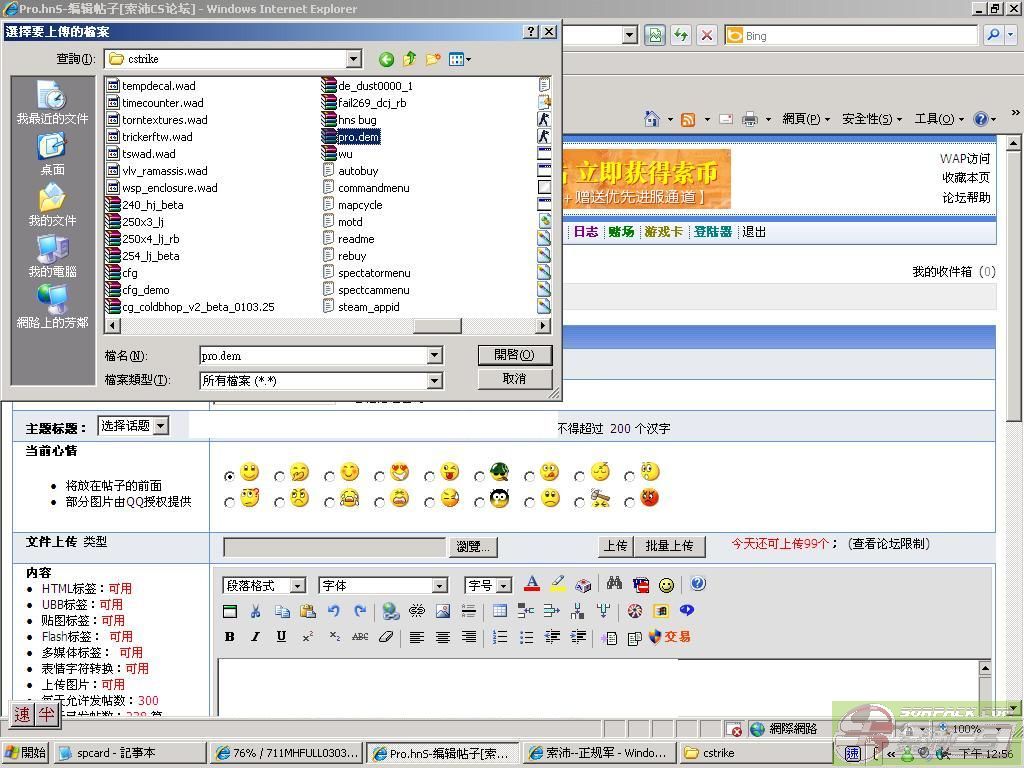Open the file type dropdown

[x=434, y=381]
